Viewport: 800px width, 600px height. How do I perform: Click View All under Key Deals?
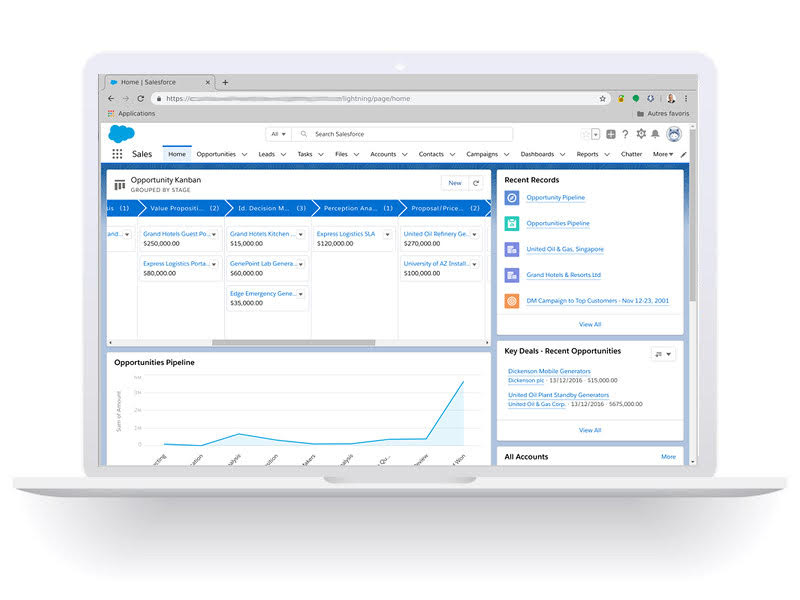pyautogui.click(x=590, y=430)
